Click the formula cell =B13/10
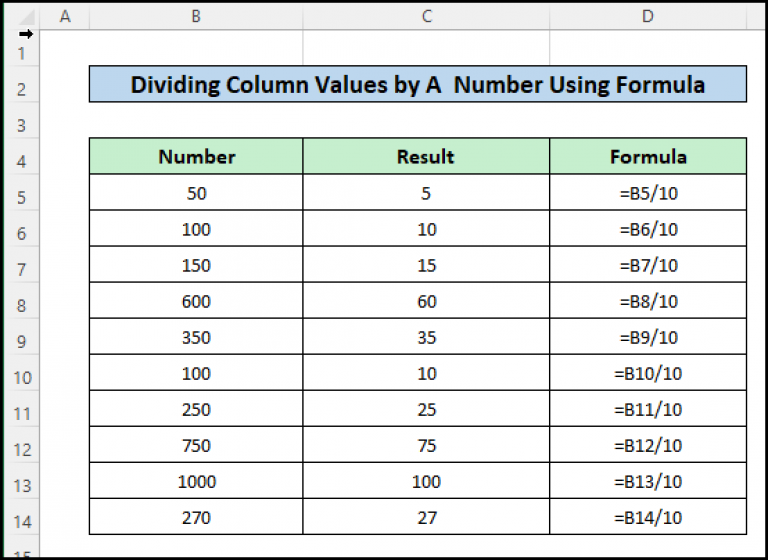768x560 pixels. point(648,481)
